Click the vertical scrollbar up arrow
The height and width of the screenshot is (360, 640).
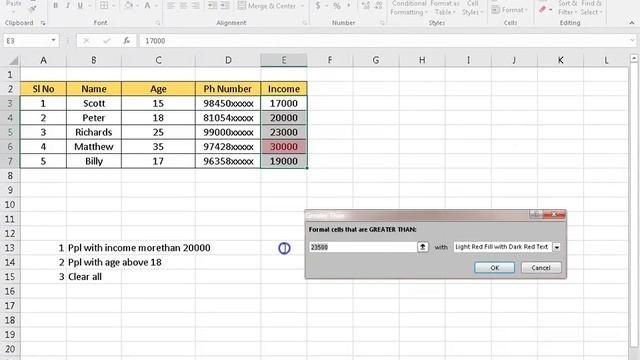pos(633,59)
